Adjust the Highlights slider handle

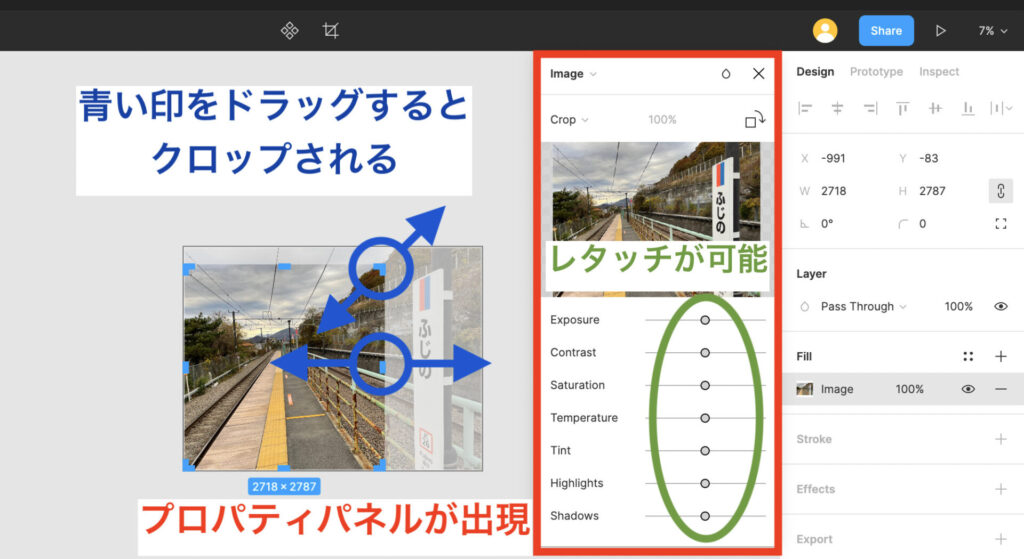705,483
